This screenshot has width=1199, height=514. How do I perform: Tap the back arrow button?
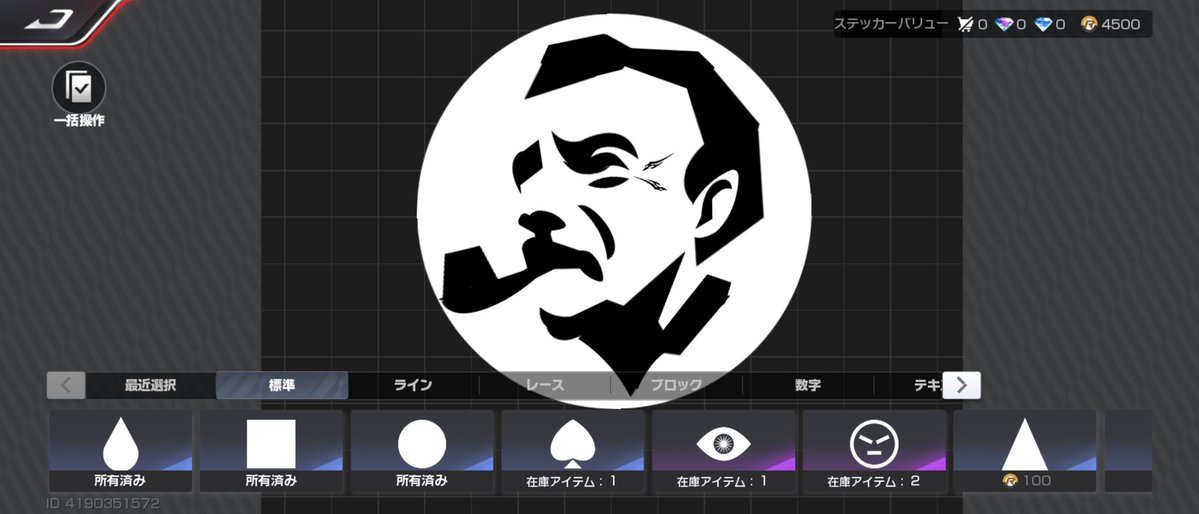[x=48, y=19]
